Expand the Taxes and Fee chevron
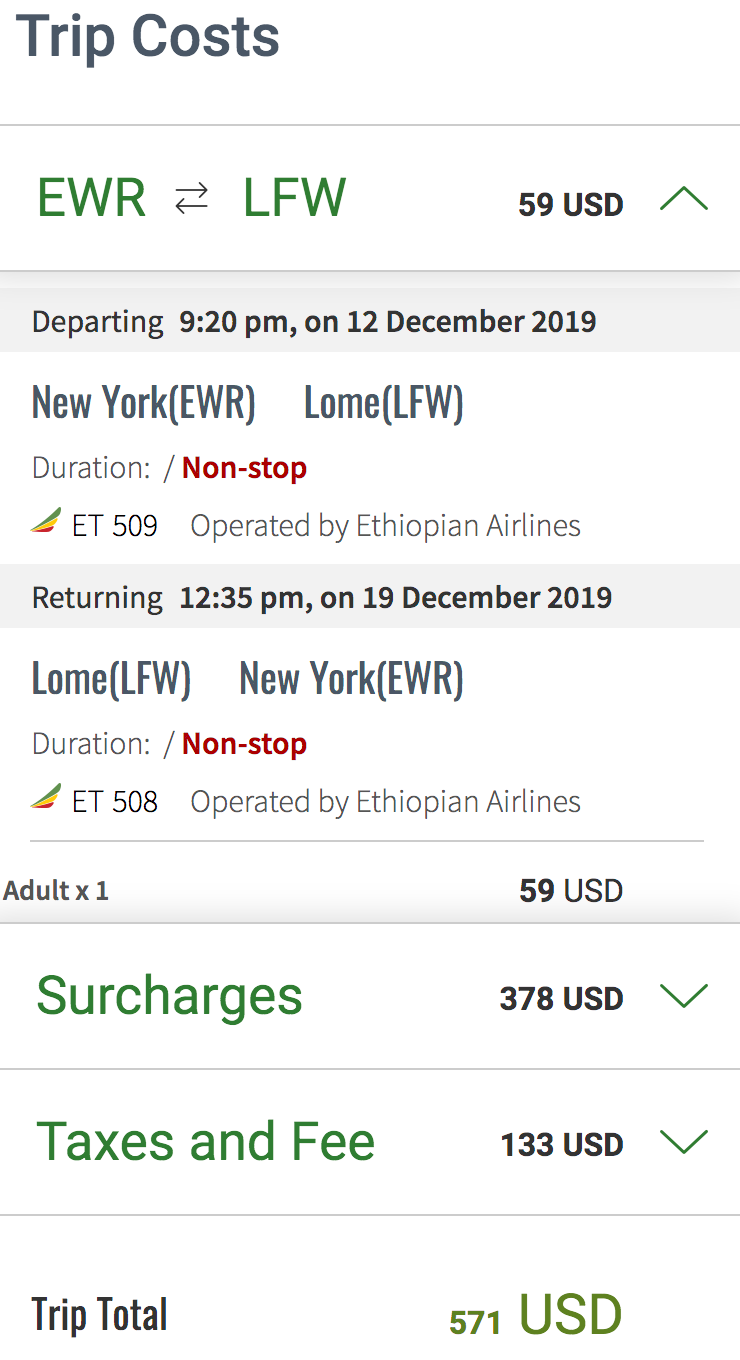 684,1142
